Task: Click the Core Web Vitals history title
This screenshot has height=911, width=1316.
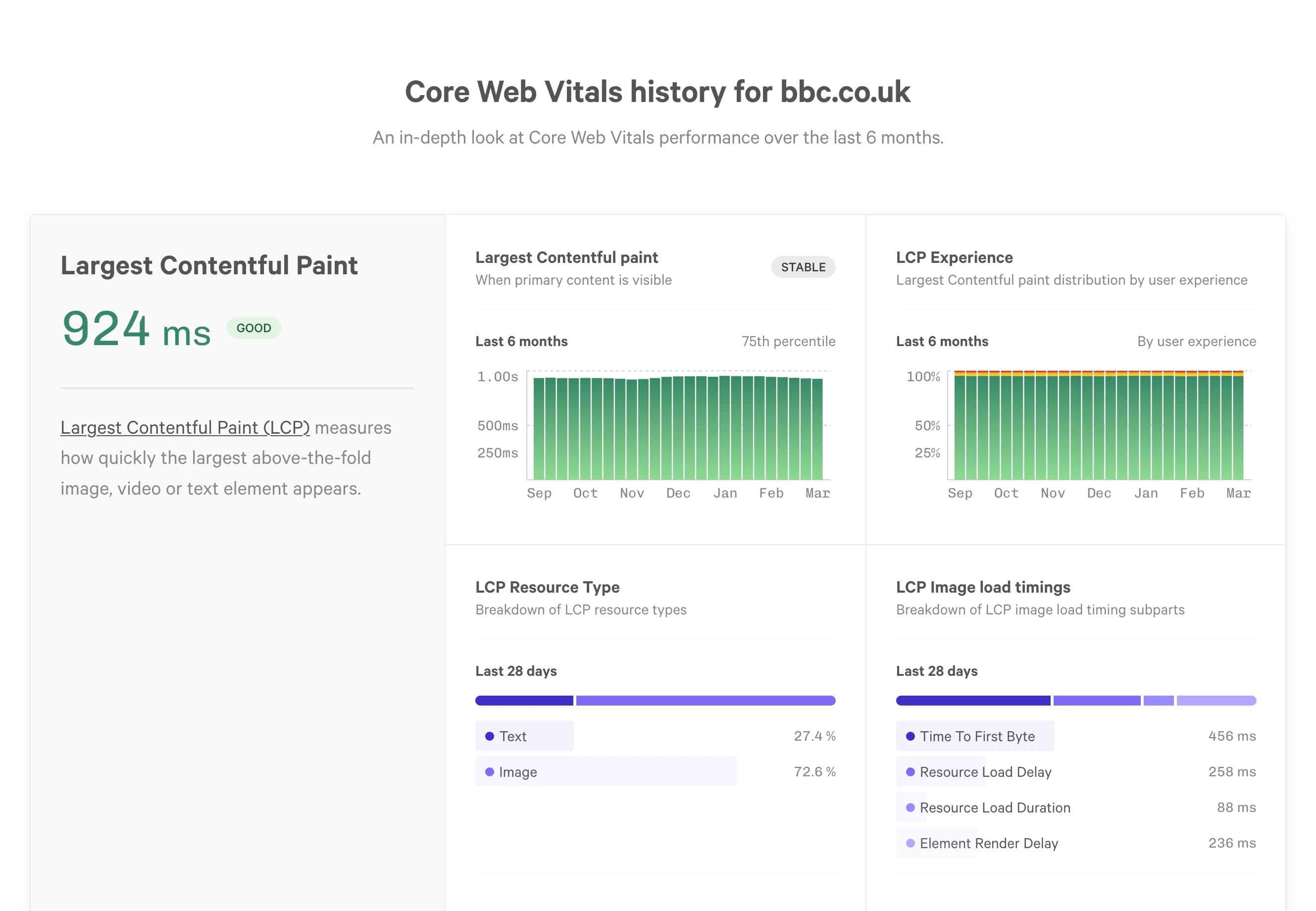Action: (658, 91)
